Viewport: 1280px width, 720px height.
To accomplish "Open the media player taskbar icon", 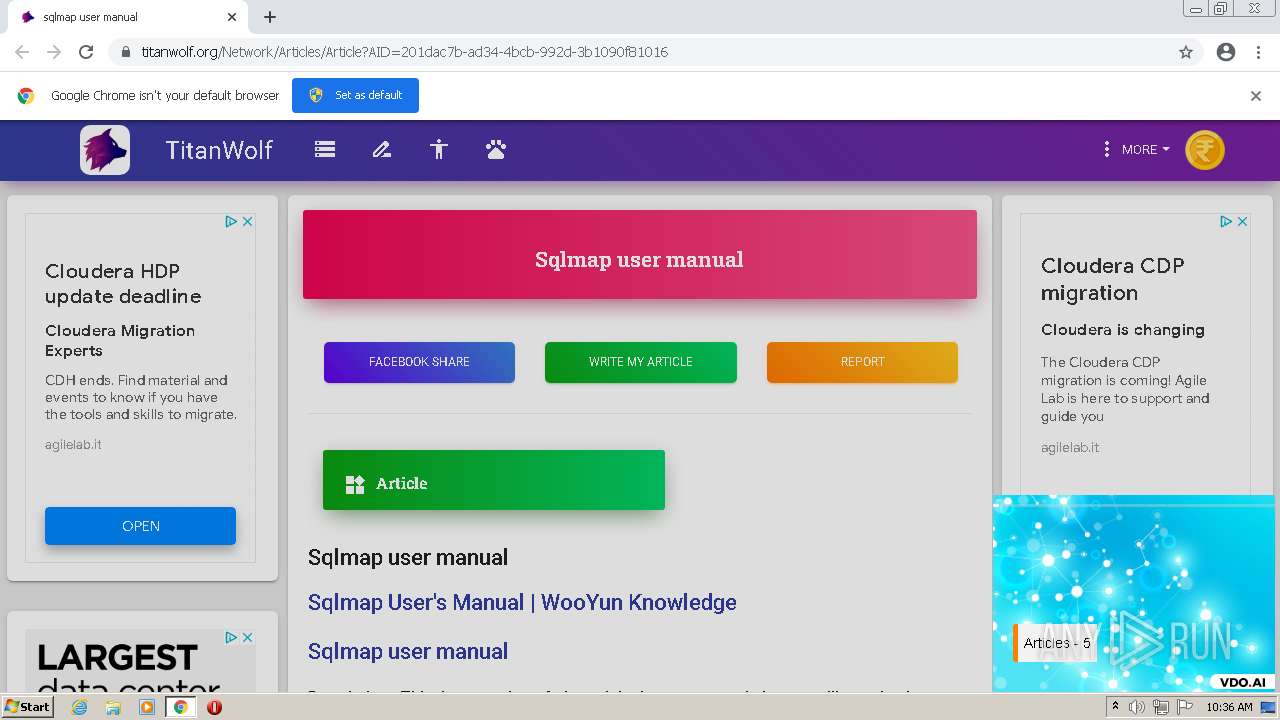I will [147, 706].
